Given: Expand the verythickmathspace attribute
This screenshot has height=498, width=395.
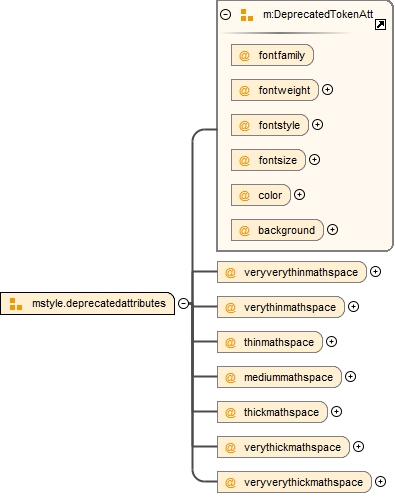Looking at the screenshot, I should click(x=358, y=447).
